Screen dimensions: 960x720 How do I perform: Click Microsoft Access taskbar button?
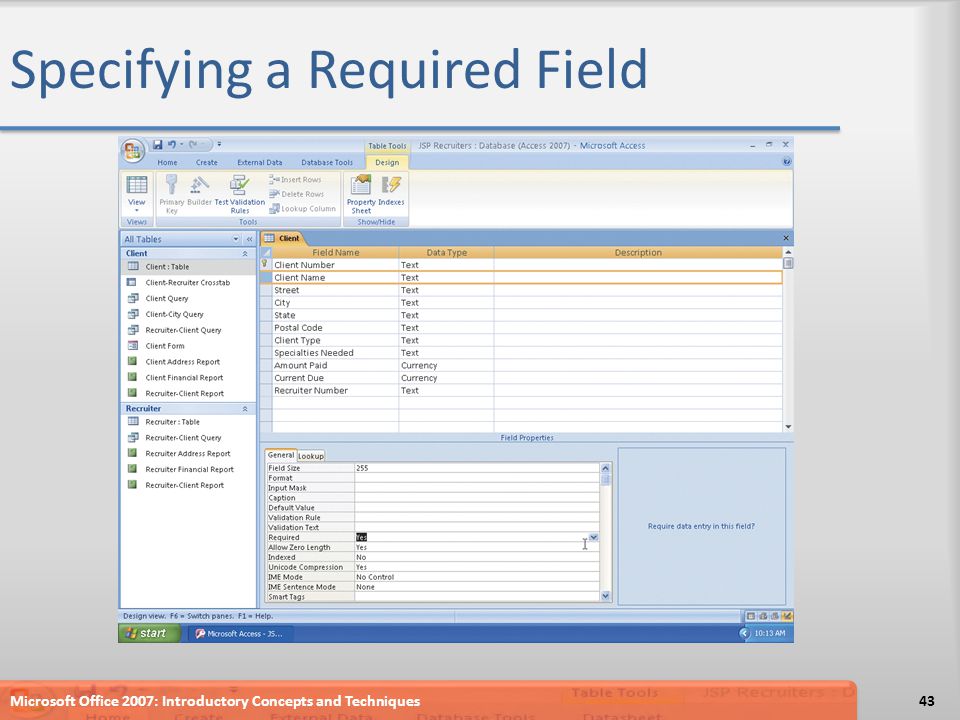tap(240, 634)
